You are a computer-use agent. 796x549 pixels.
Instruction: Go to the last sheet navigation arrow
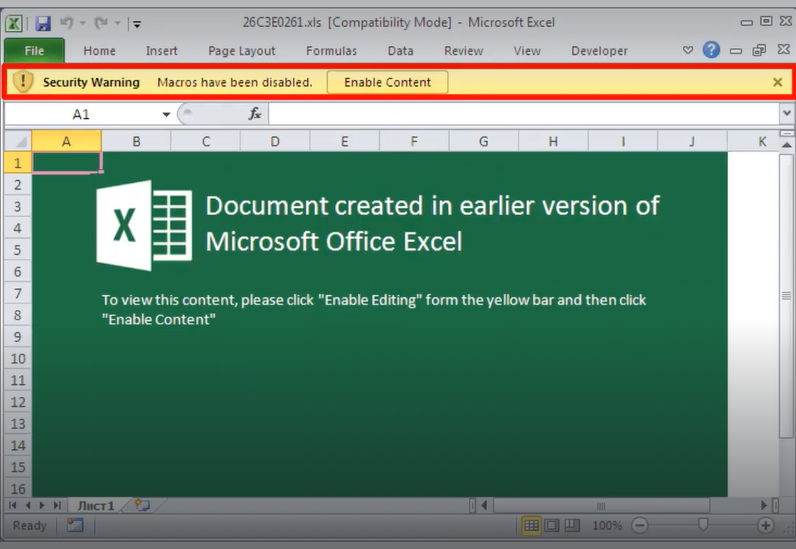[x=57, y=505]
